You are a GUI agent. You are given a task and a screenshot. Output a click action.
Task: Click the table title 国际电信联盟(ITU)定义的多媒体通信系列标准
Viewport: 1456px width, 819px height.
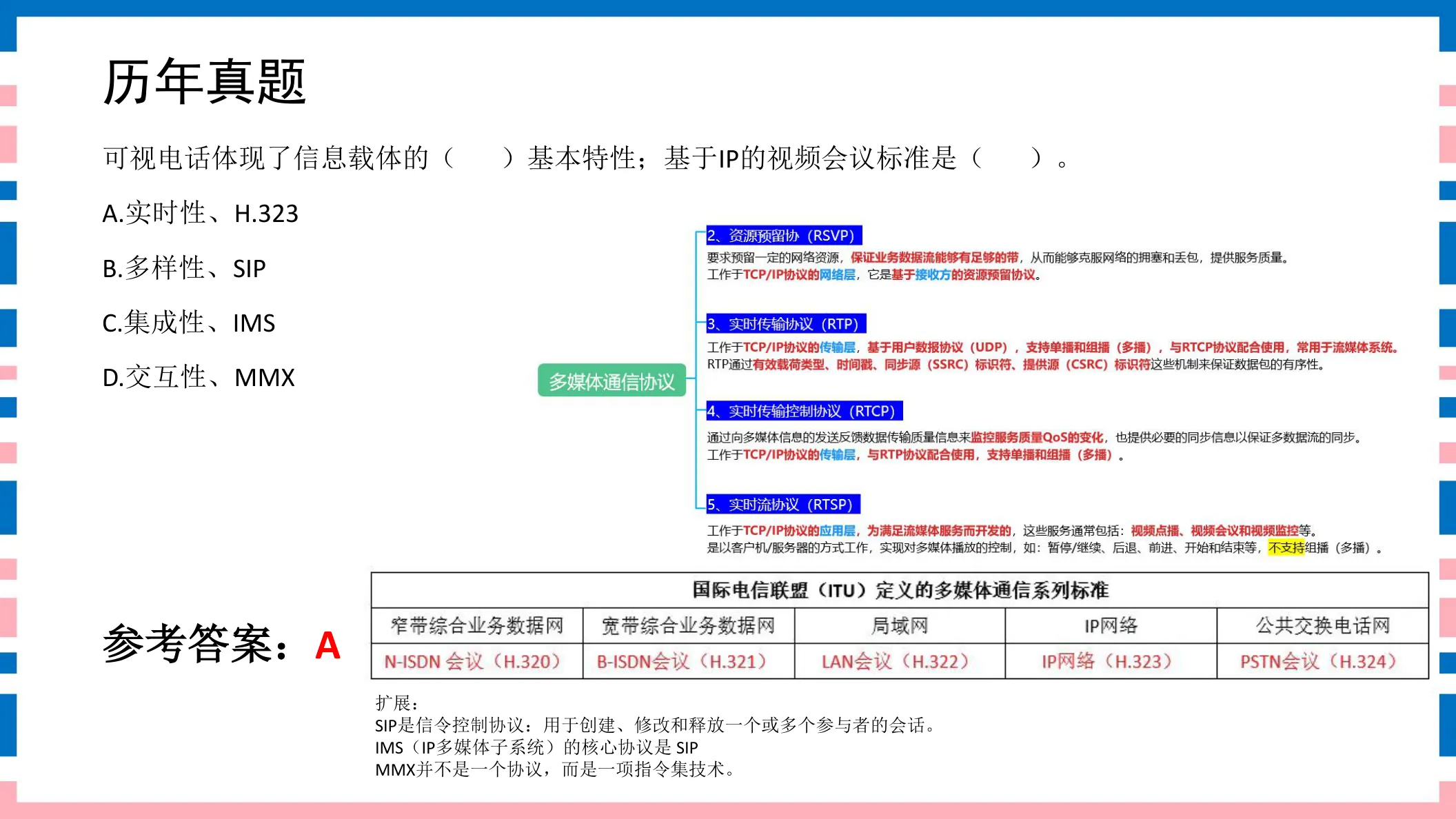[x=900, y=590]
